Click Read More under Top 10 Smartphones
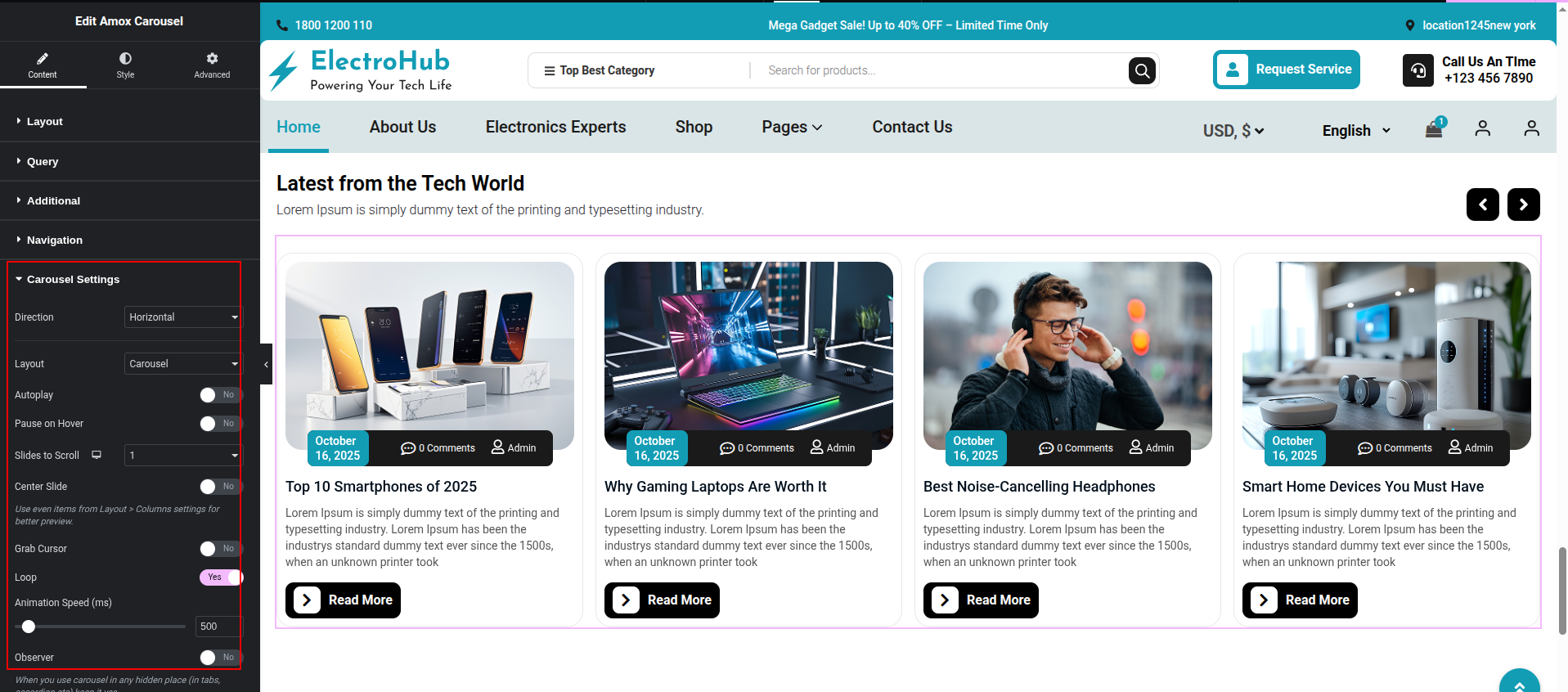Screen dimensions: 1568x692 point(343,600)
